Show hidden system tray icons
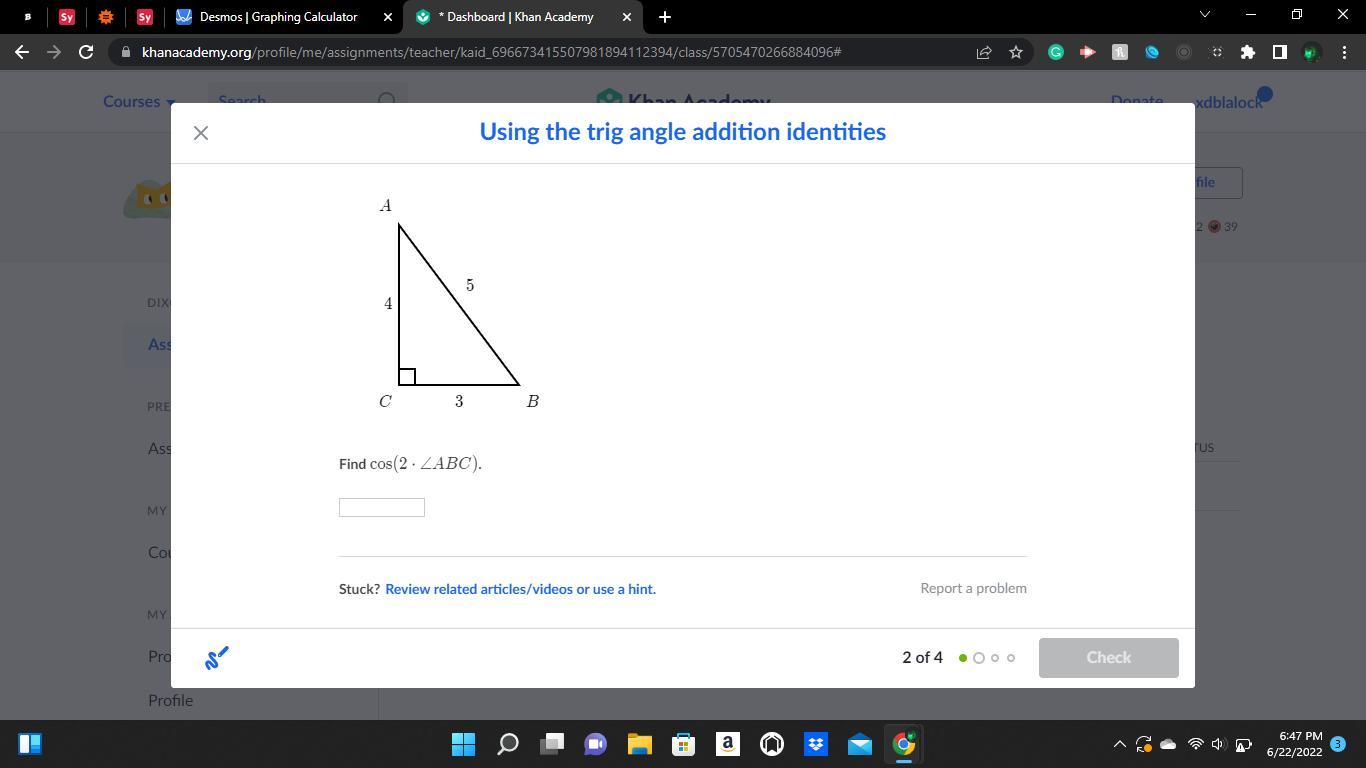1366x768 pixels. pyautogui.click(x=1120, y=744)
